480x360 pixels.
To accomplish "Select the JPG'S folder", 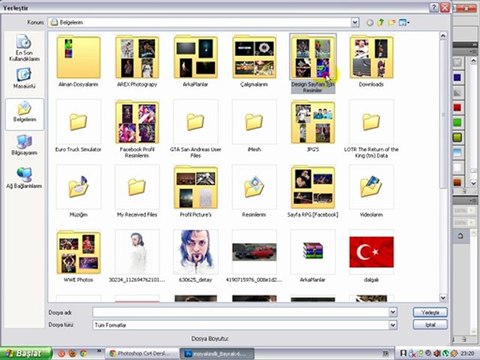I will [x=313, y=126].
